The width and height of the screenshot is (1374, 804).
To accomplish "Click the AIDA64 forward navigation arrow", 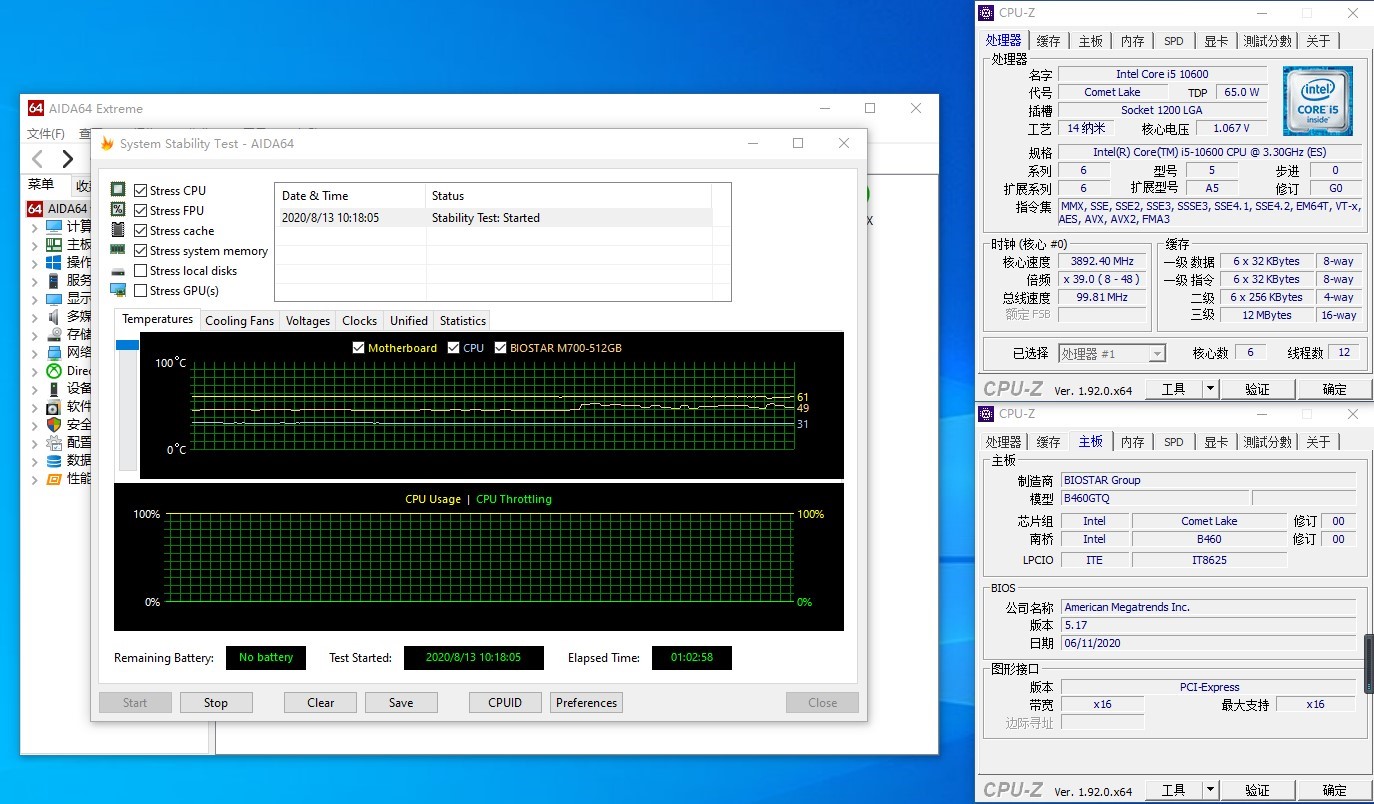I will tap(67, 159).
